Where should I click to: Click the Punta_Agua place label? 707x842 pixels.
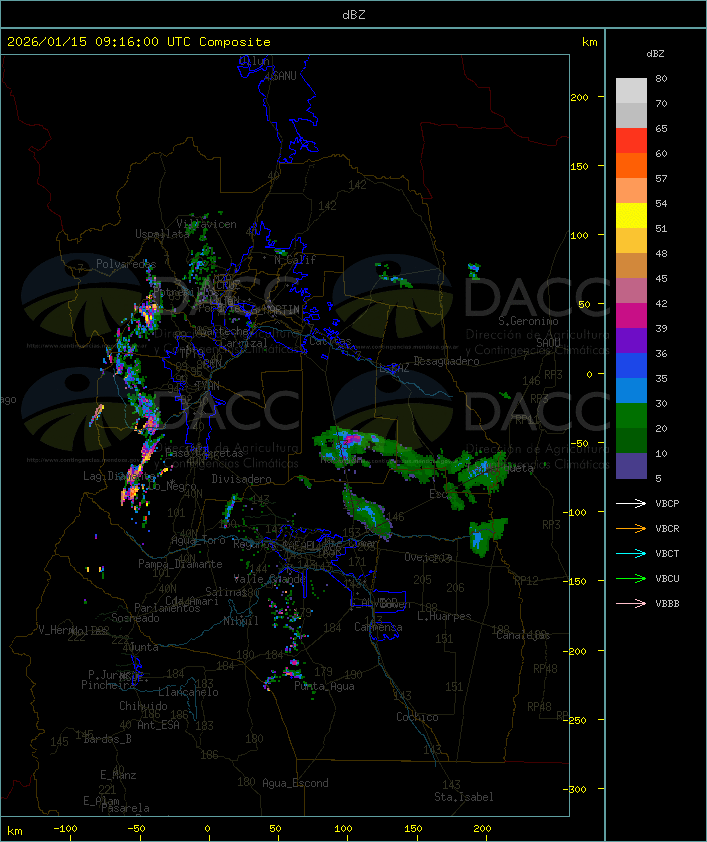tap(324, 686)
